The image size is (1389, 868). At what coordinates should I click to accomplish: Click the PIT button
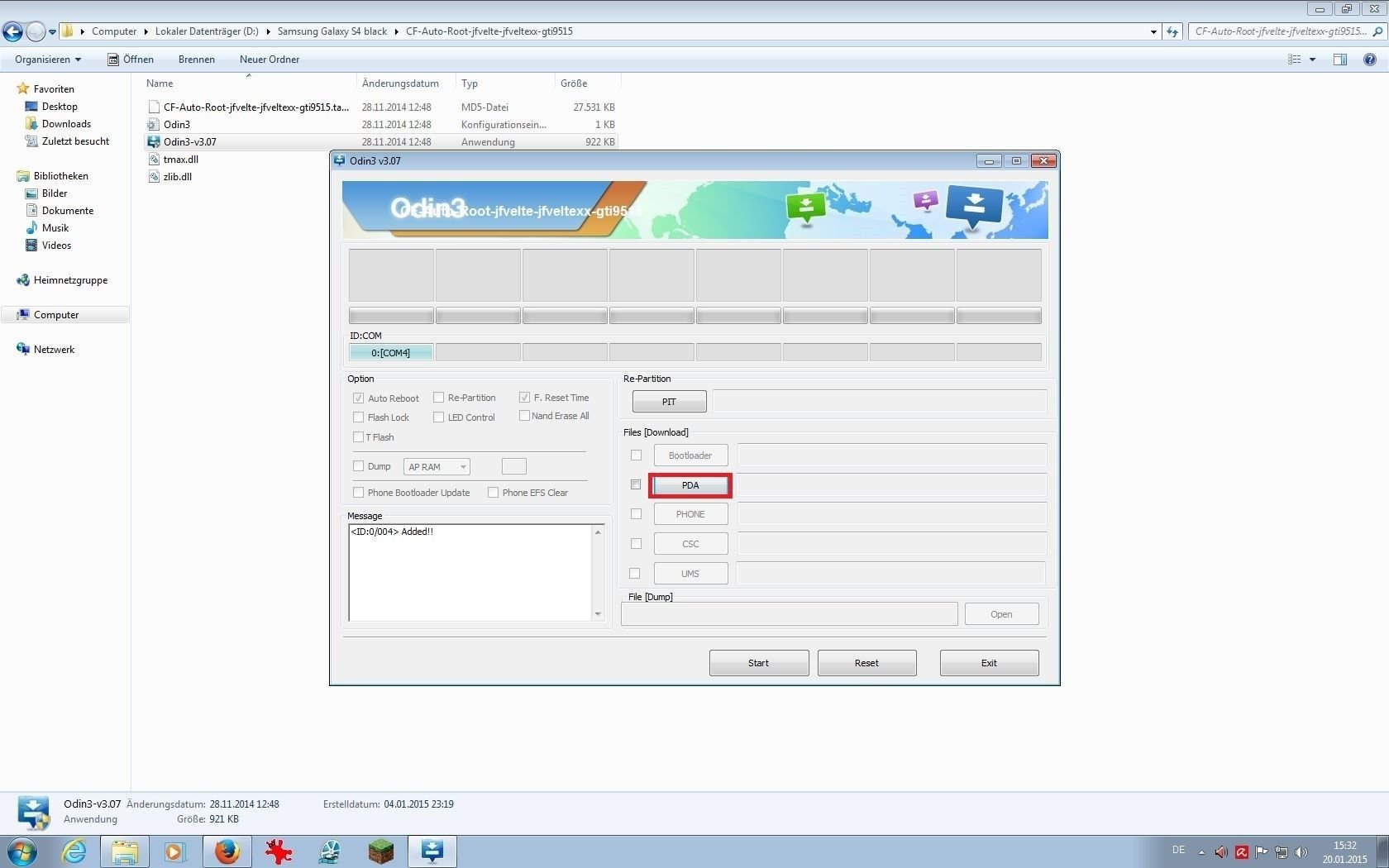(670, 402)
